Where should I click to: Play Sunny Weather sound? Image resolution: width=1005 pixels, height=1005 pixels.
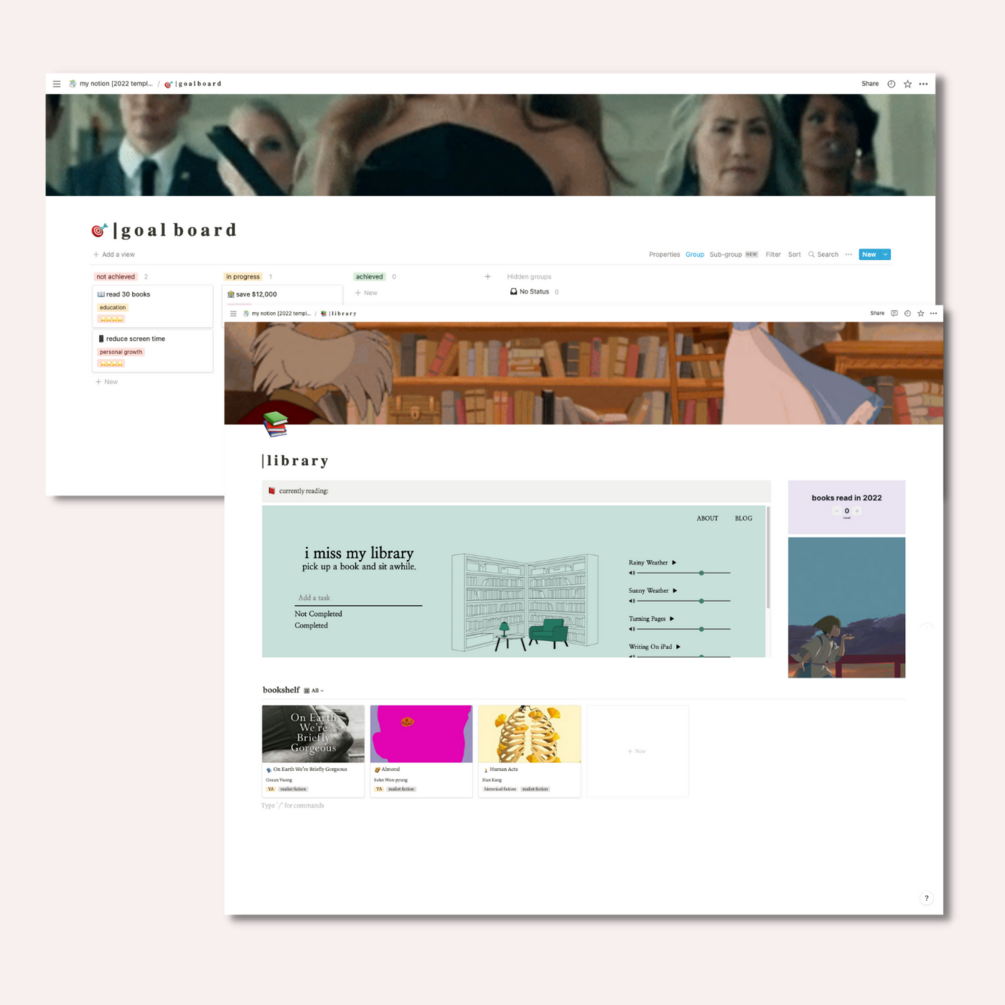pyautogui.click(x=674, y=590)
